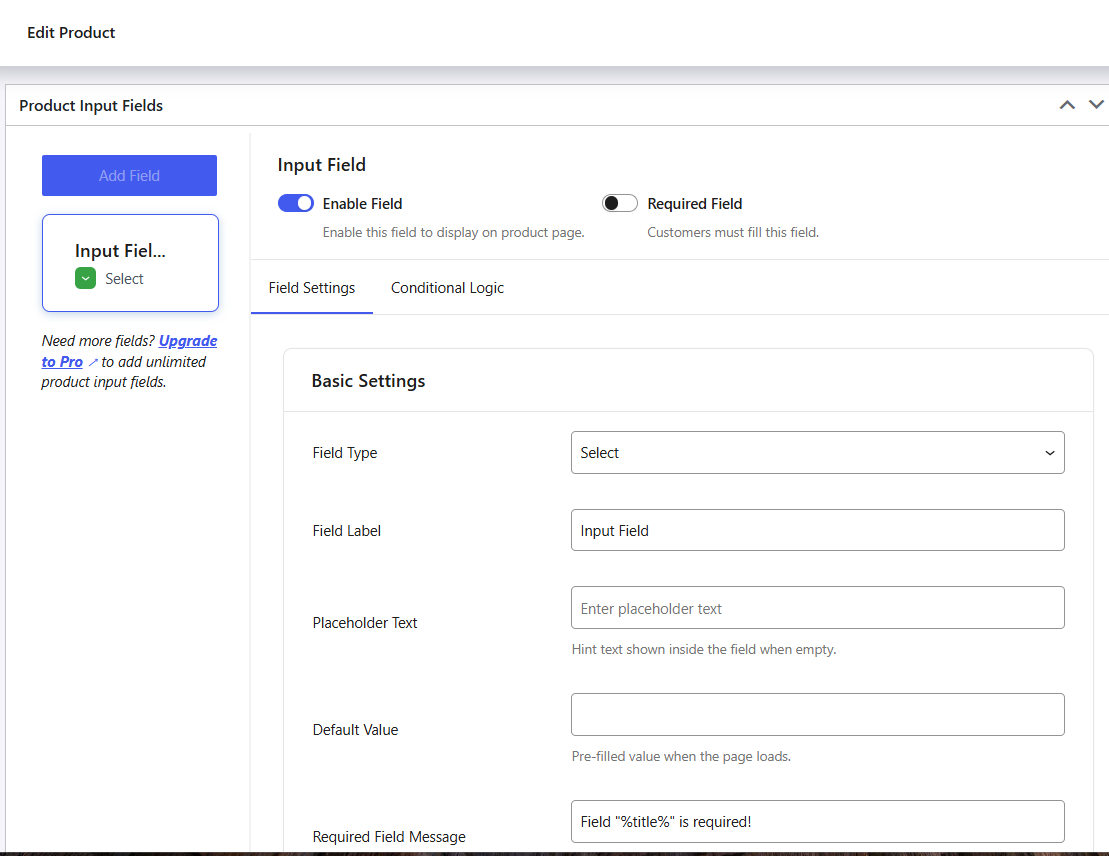Click 'Customers must fill this field' description
1109x856 pixels.
[733, 232]
